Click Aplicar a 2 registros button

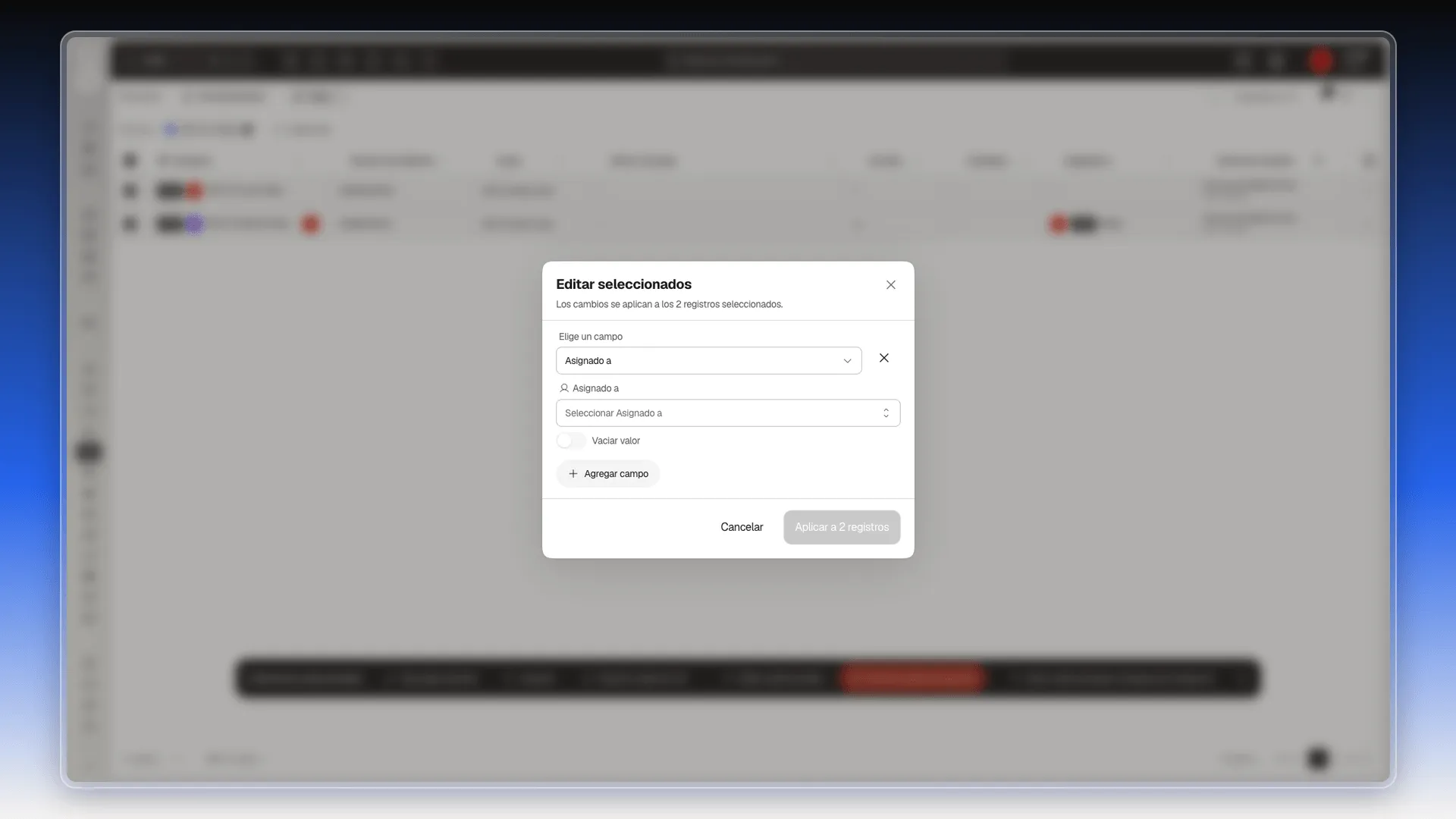coord(842,527)
